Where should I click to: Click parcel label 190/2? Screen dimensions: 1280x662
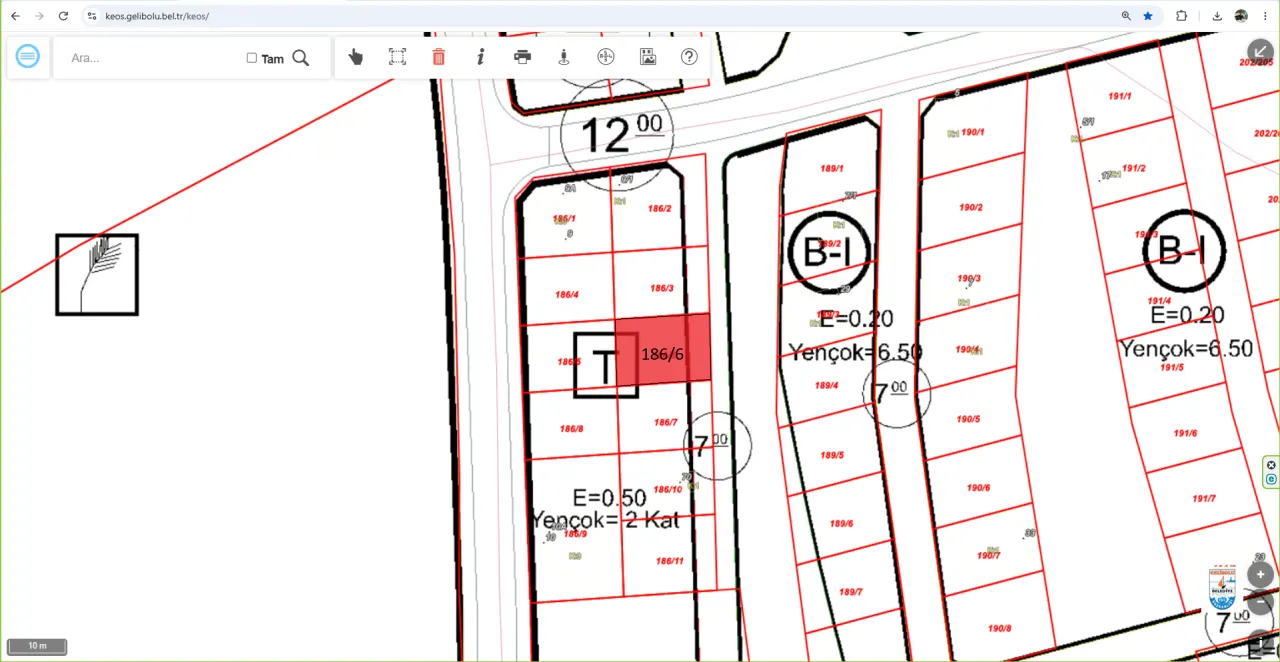click(x=971, y=207)
